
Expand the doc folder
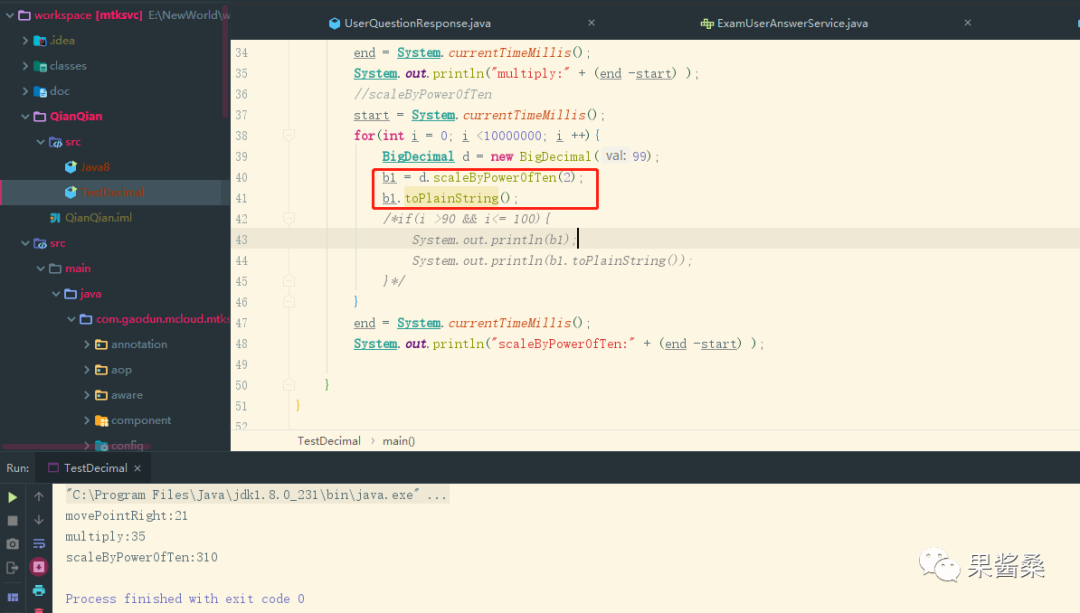tap(25, 91)
